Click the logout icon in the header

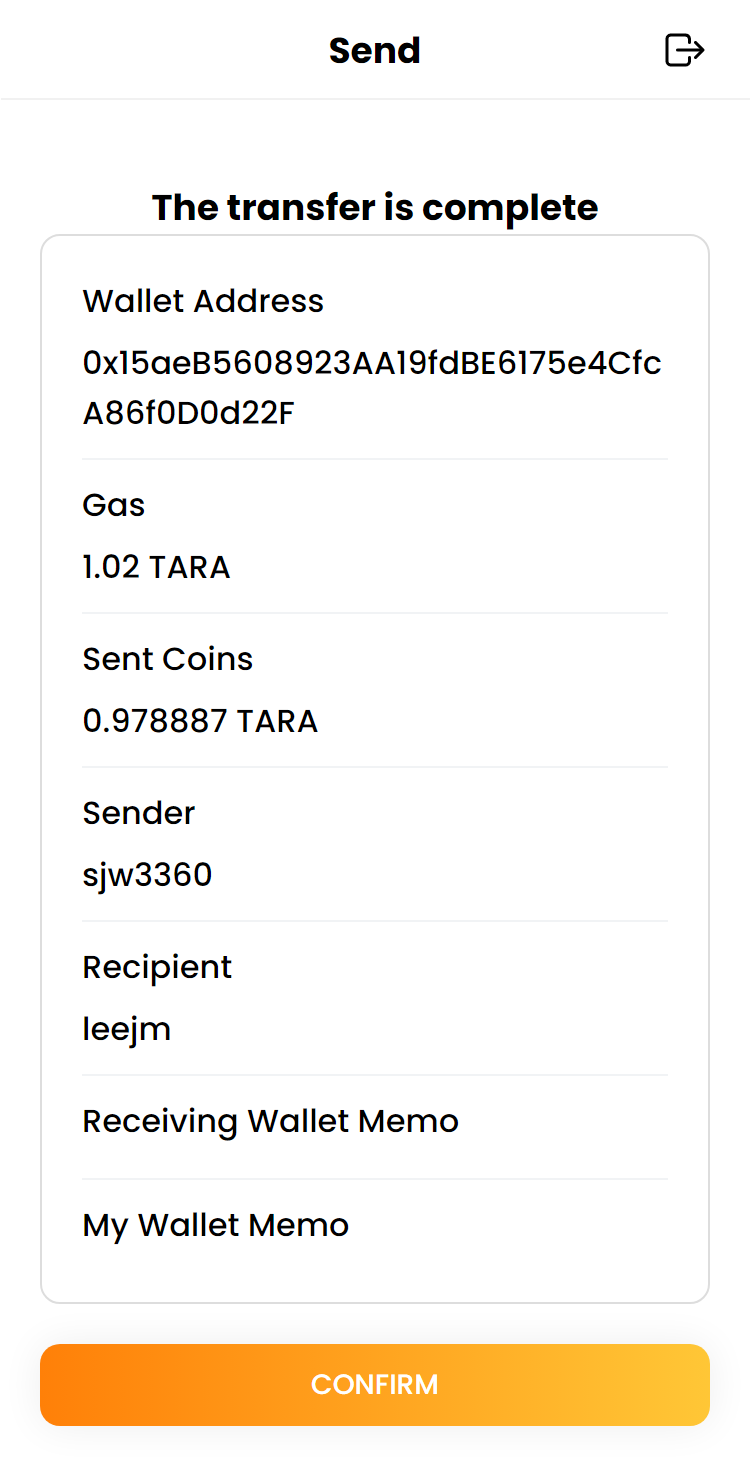[685, 50]
